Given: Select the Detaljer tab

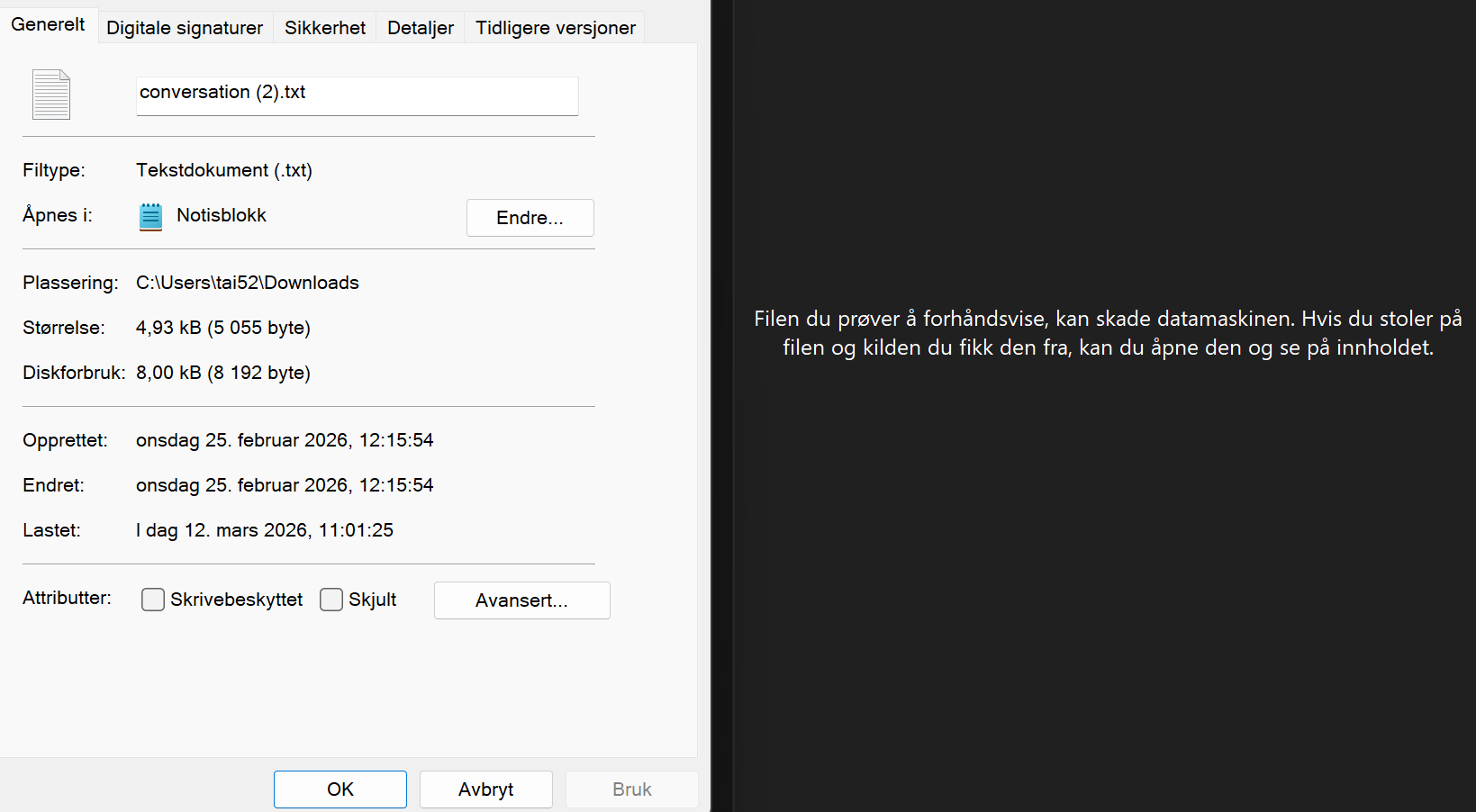Looking at the screenshot, I should [x=421, y=28].
